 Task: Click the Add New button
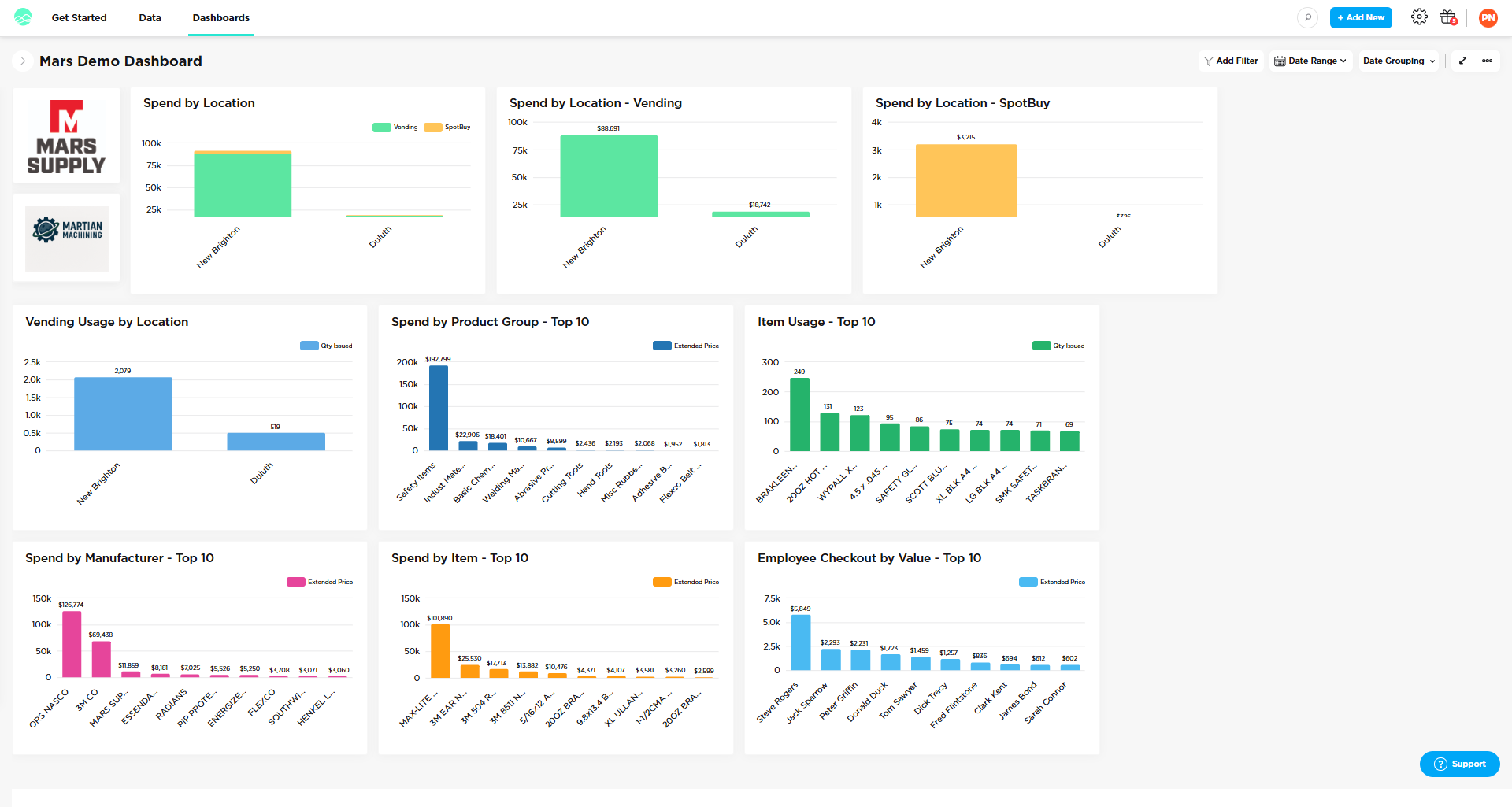click(1361, 17)
